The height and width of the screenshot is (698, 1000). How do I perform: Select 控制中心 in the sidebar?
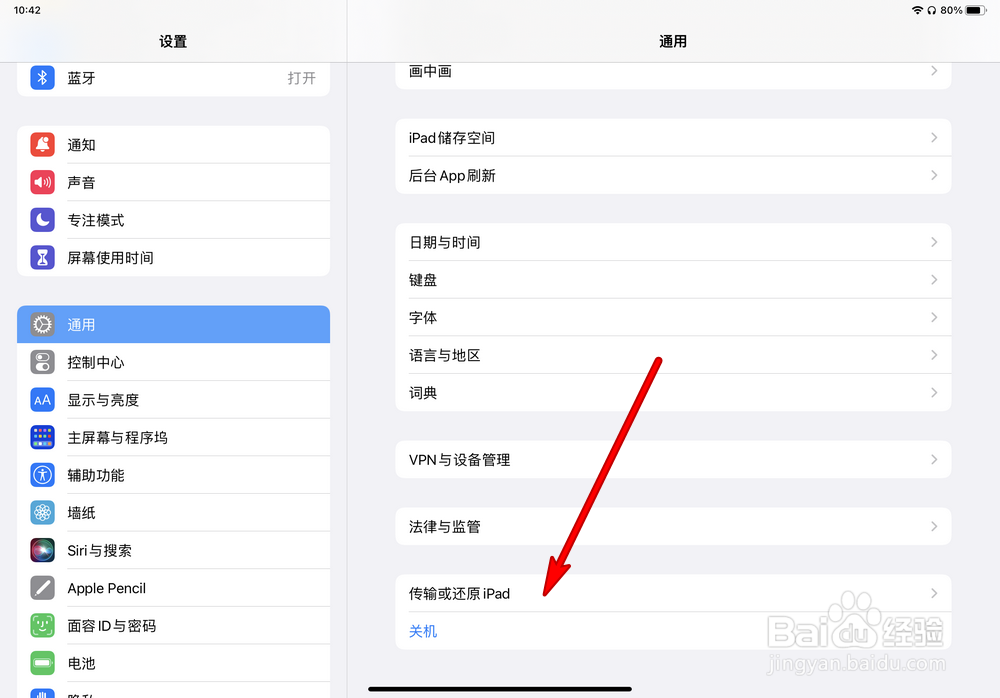(x=173, y=362)
